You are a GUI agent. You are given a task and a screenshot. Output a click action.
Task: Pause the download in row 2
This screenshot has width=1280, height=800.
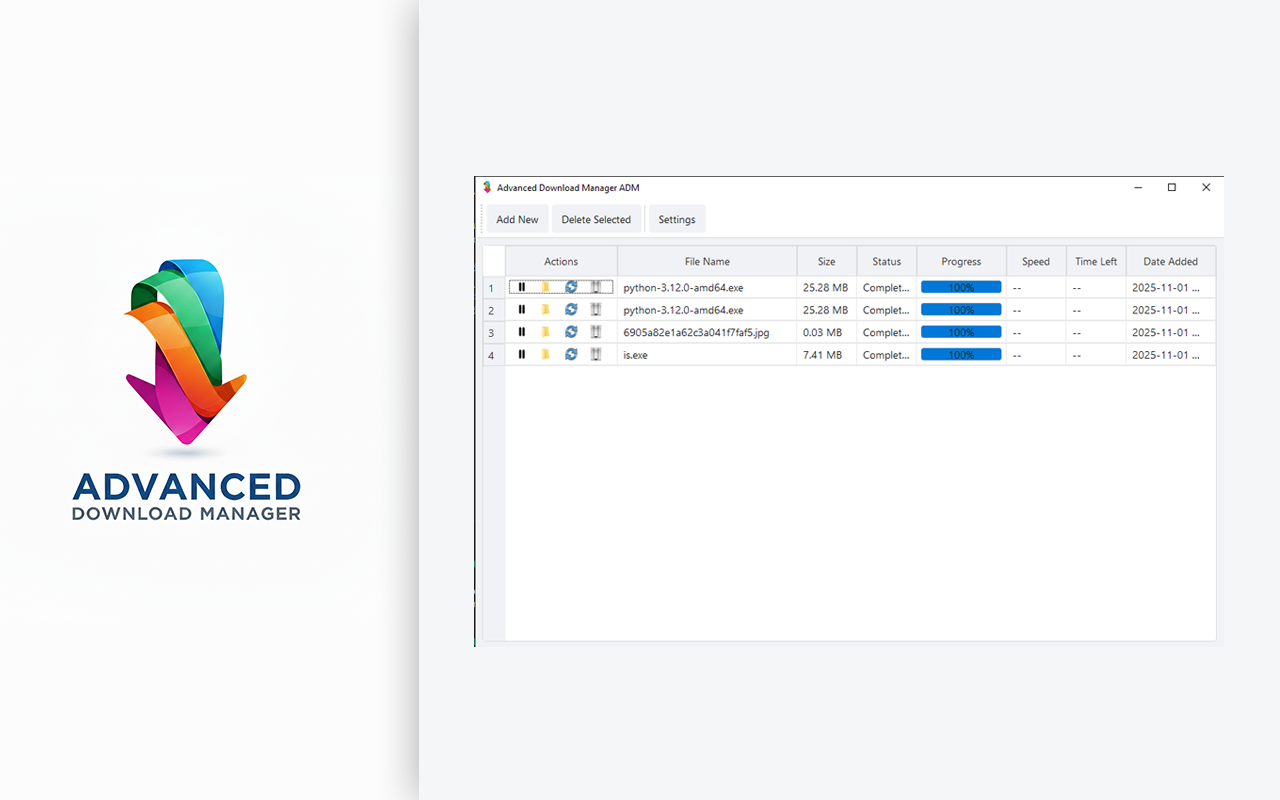[521, 309]
